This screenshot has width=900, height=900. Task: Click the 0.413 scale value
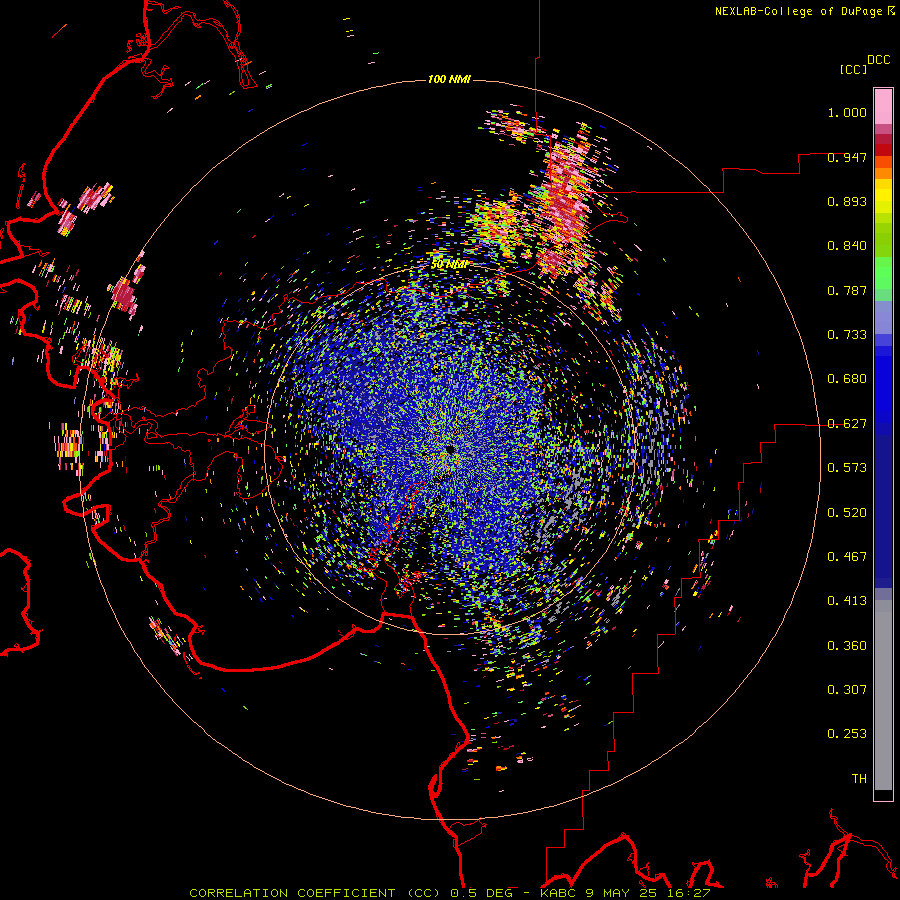pyautogui.click(x=847, y=601)
